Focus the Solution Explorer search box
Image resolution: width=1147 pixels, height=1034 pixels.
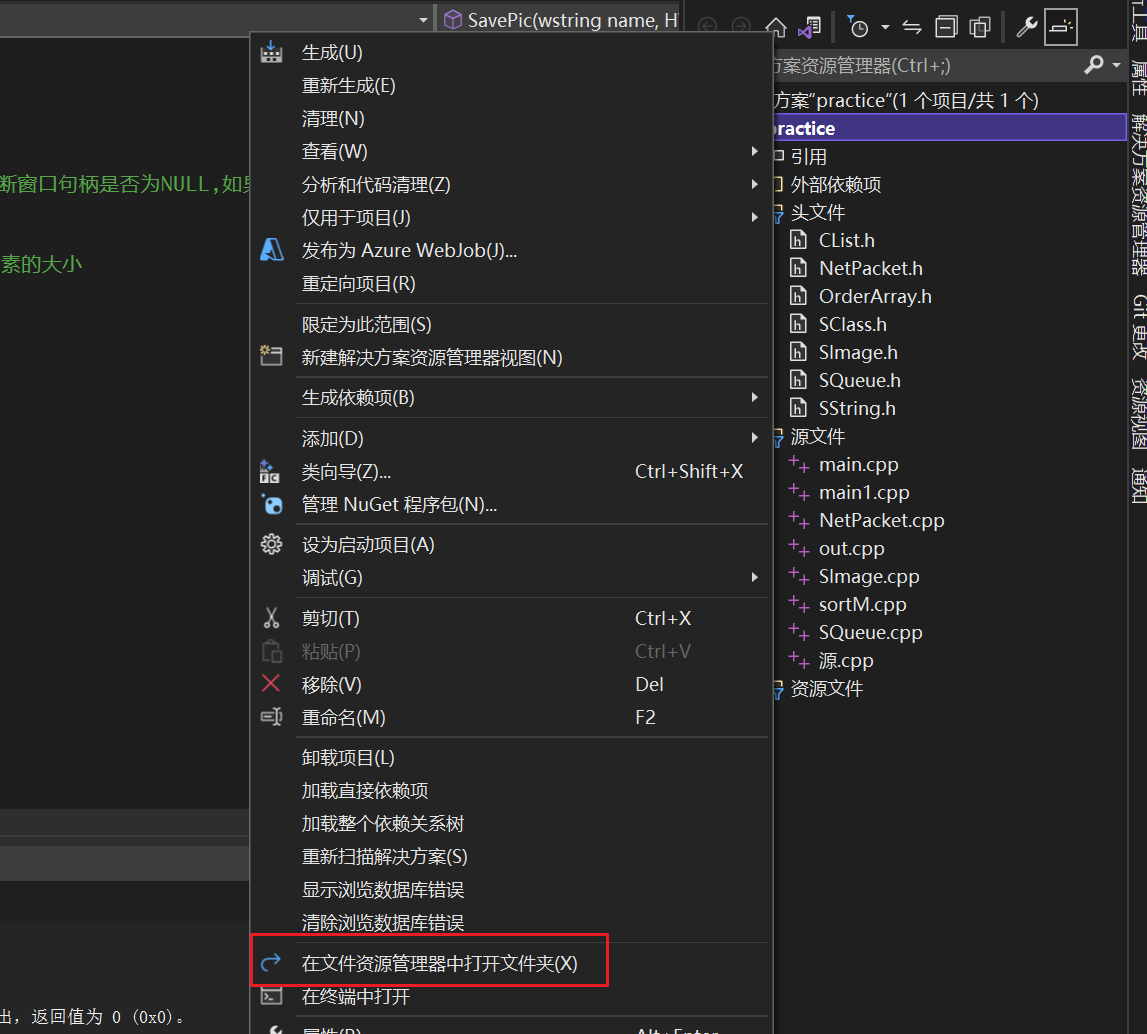pos(925,66)
